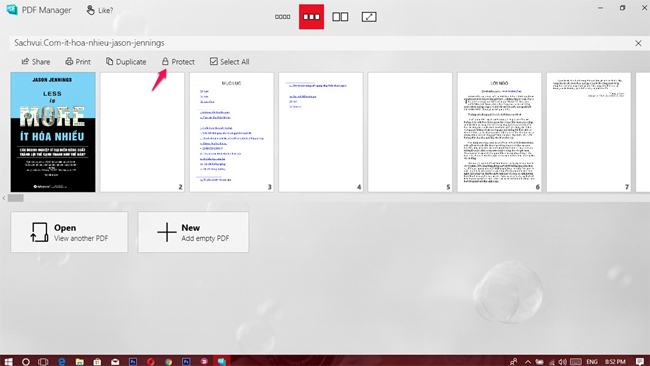Viewport: 650px width, 366px height.
Task: Open volume control in tray
Action: (x=562, y=361)
